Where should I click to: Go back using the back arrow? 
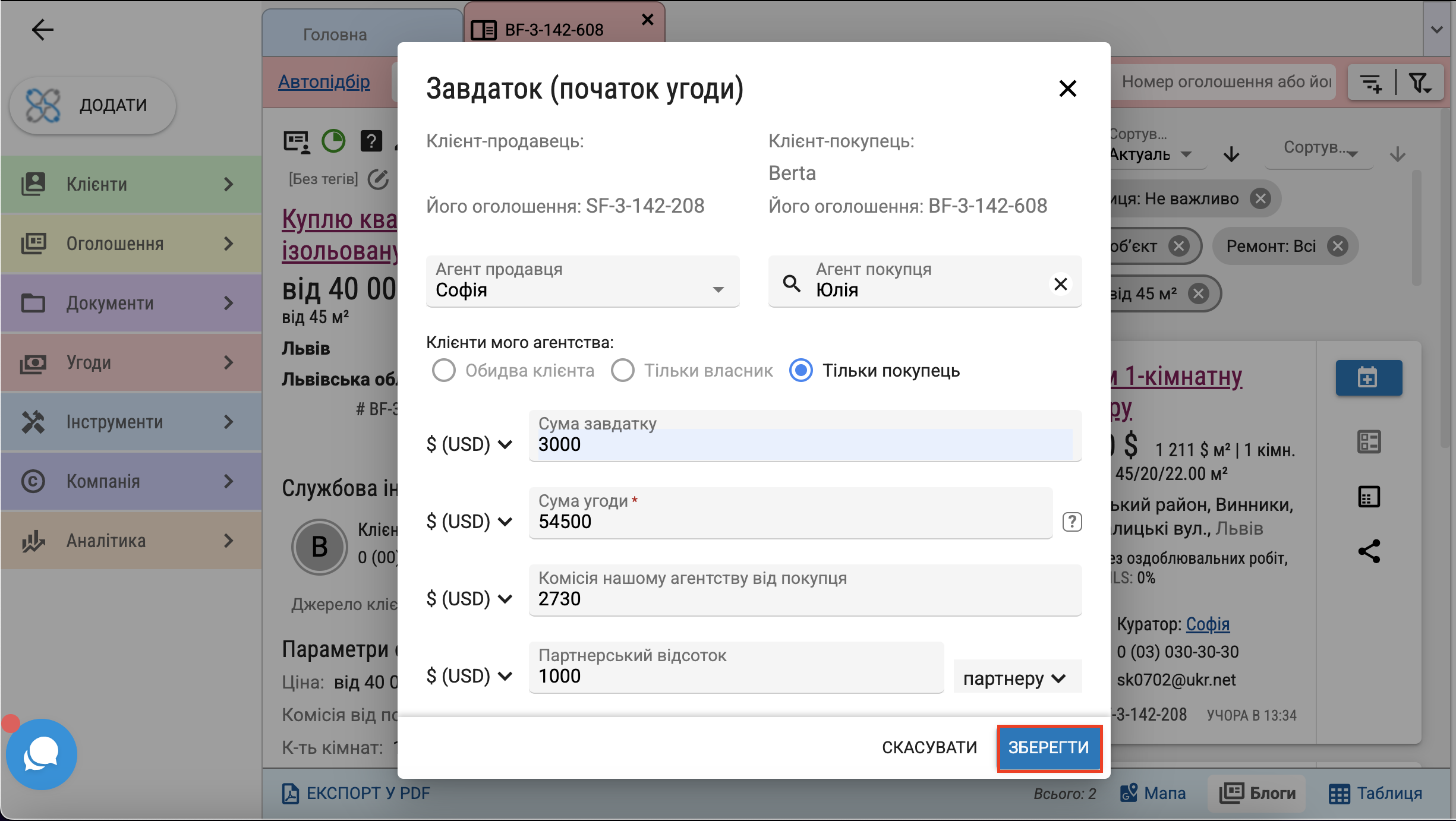42,30
